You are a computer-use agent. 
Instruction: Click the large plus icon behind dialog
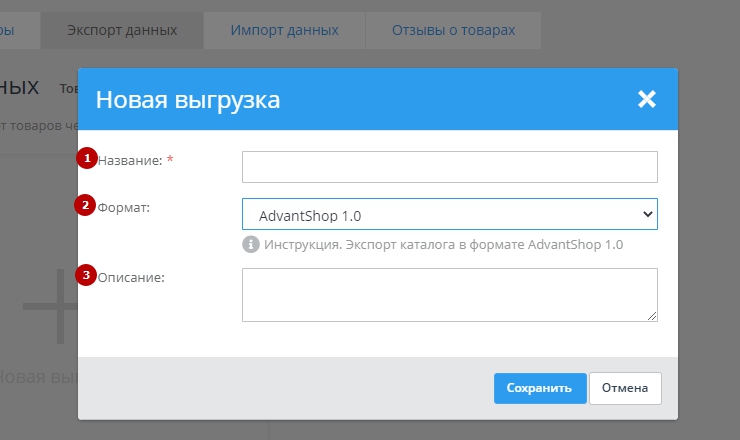point(50,305)
